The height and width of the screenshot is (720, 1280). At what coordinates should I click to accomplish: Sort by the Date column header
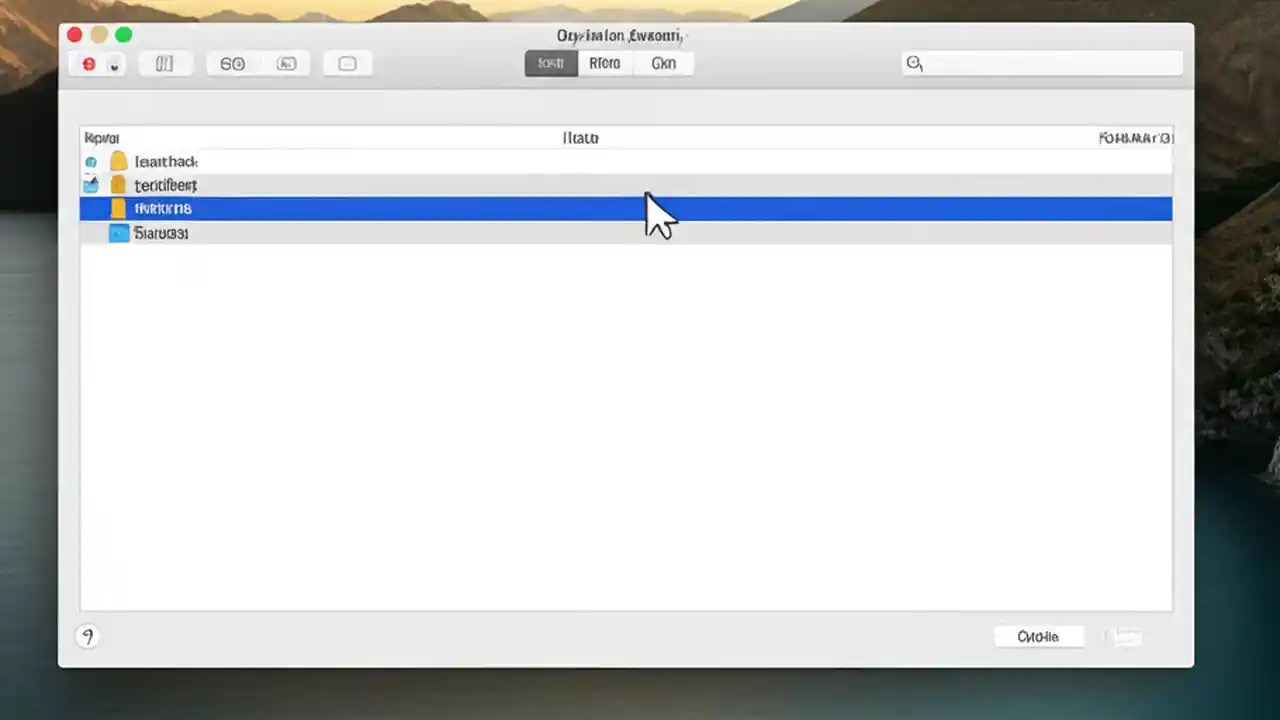pos(580,138)
